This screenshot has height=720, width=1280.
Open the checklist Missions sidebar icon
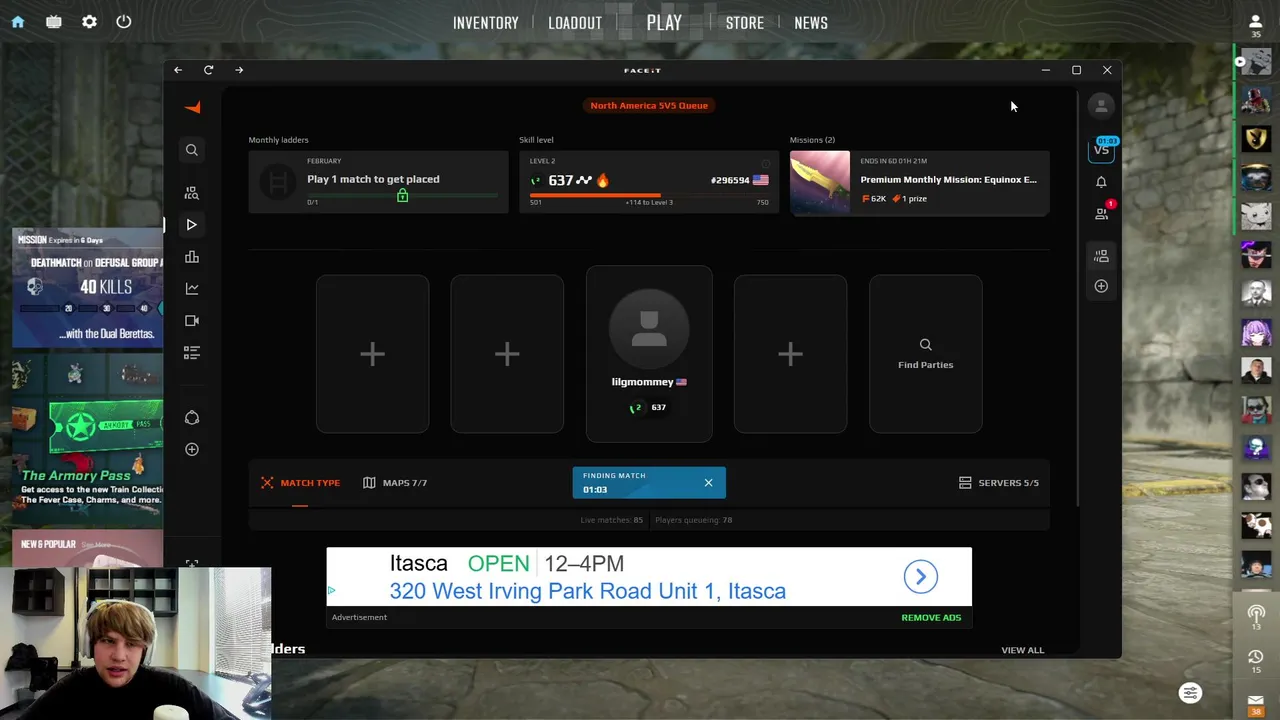point(191,353)
